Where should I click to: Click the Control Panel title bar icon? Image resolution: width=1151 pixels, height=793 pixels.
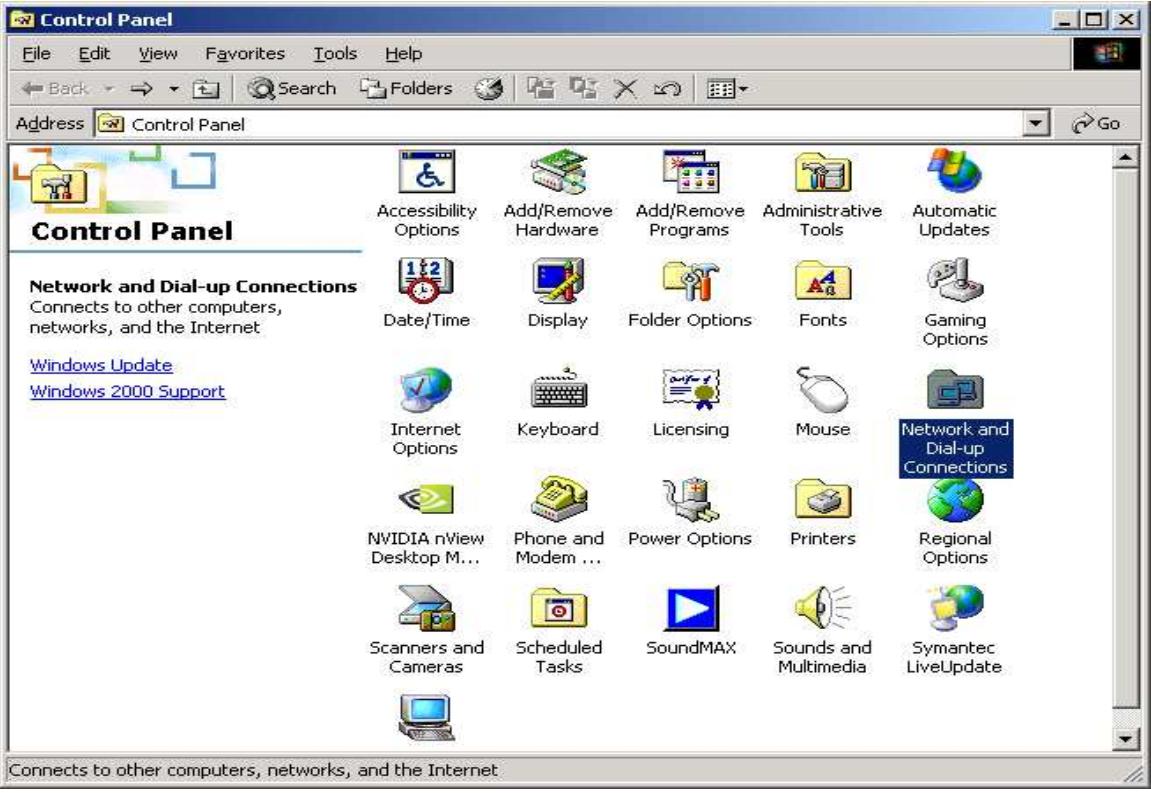click(23, 19)
